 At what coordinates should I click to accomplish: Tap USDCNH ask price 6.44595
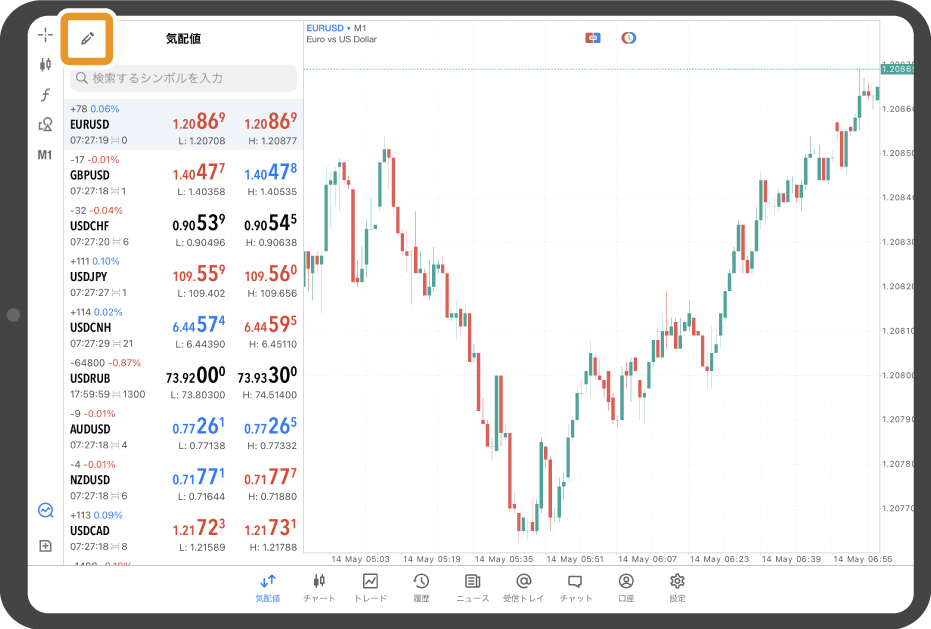click(271, 325)
